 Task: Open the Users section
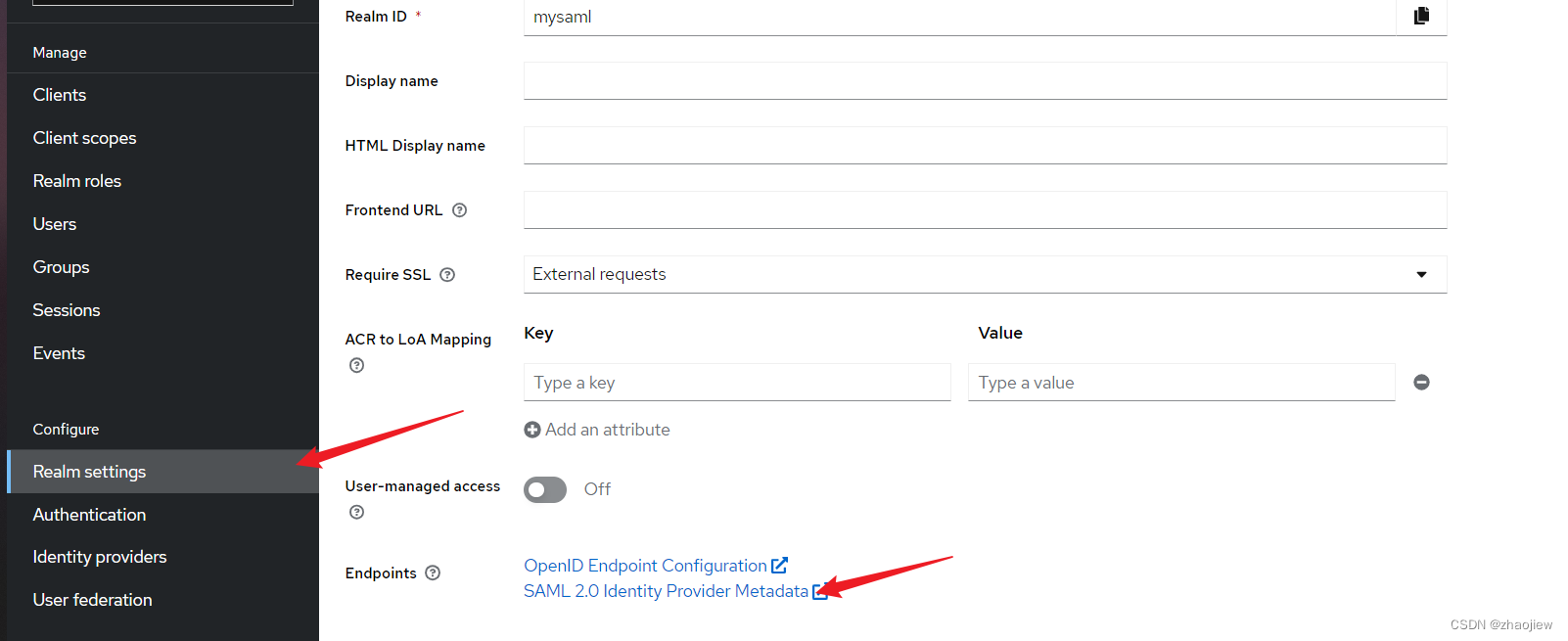(55, 224)
